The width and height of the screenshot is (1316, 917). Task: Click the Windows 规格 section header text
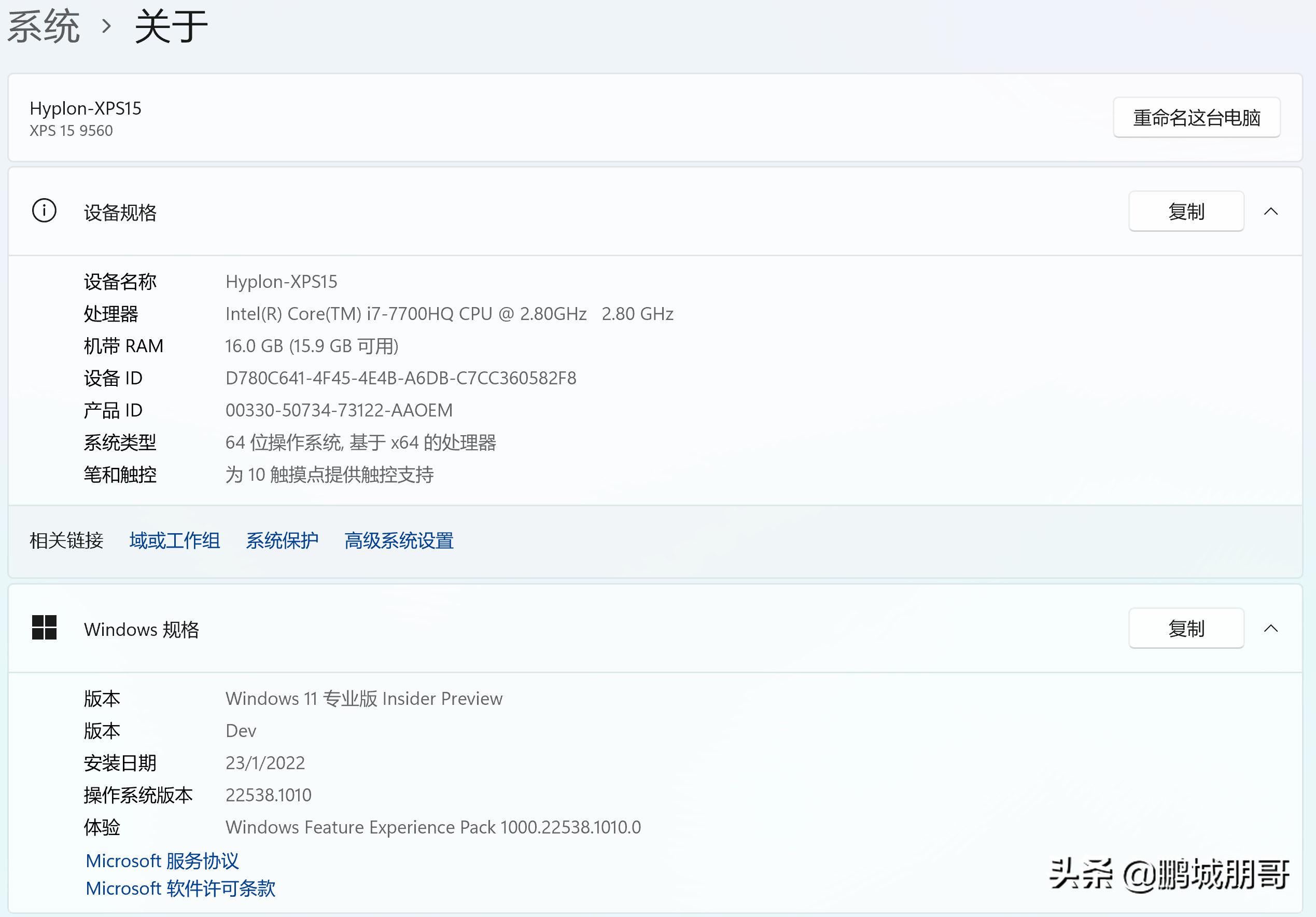[142, 630]
